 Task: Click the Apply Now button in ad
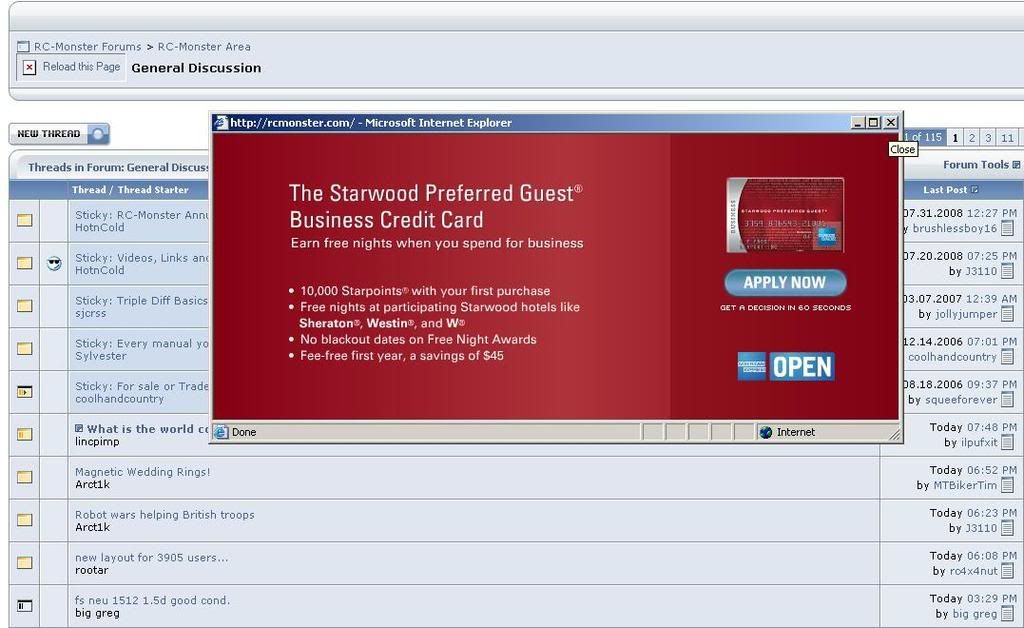785,283
